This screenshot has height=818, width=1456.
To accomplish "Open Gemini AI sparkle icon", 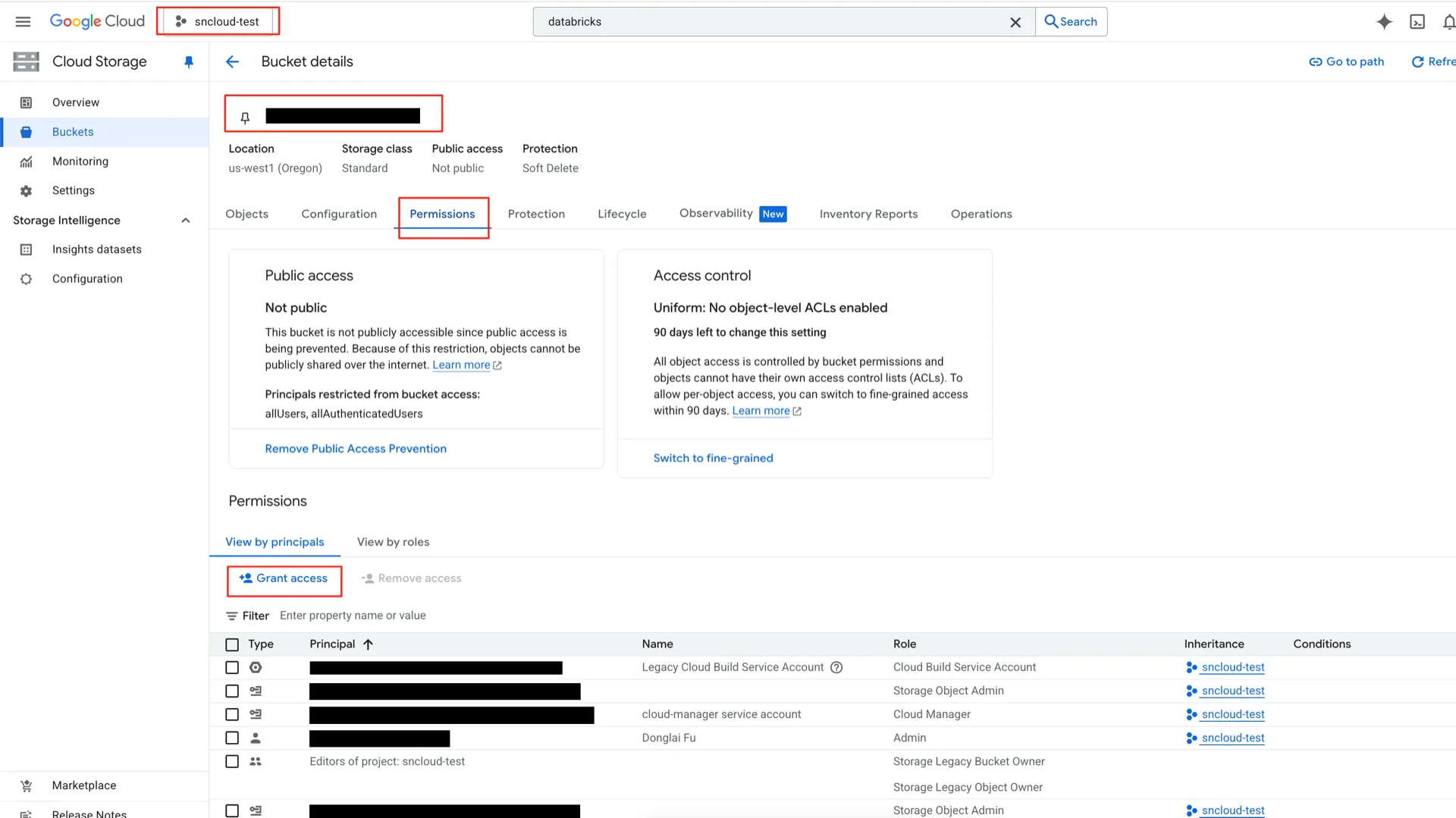I will pyautogui.click(x=1384, y=22).
